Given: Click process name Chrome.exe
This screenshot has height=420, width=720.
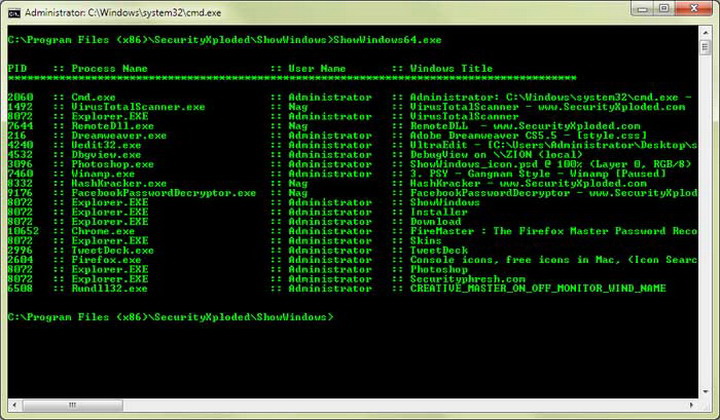Looking at the screenshot, I should [x=103, y=231].
